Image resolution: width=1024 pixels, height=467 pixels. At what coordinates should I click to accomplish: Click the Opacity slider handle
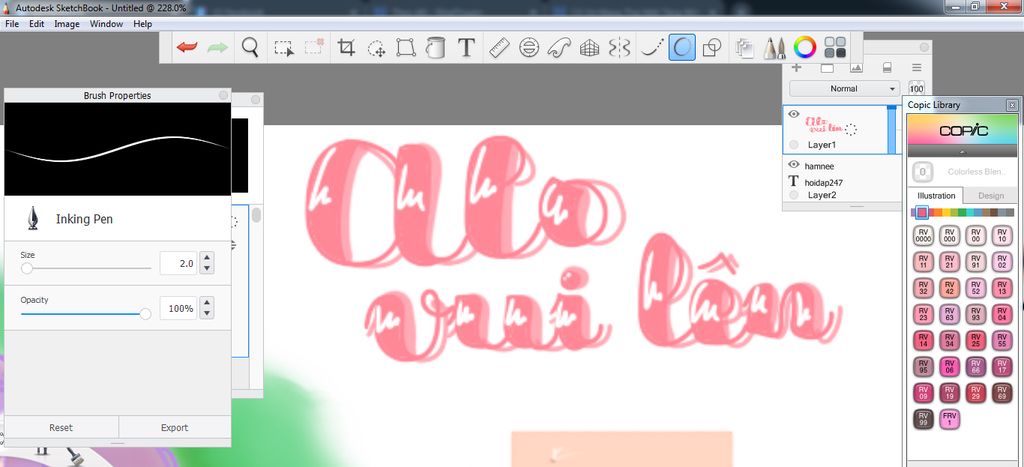146,314
